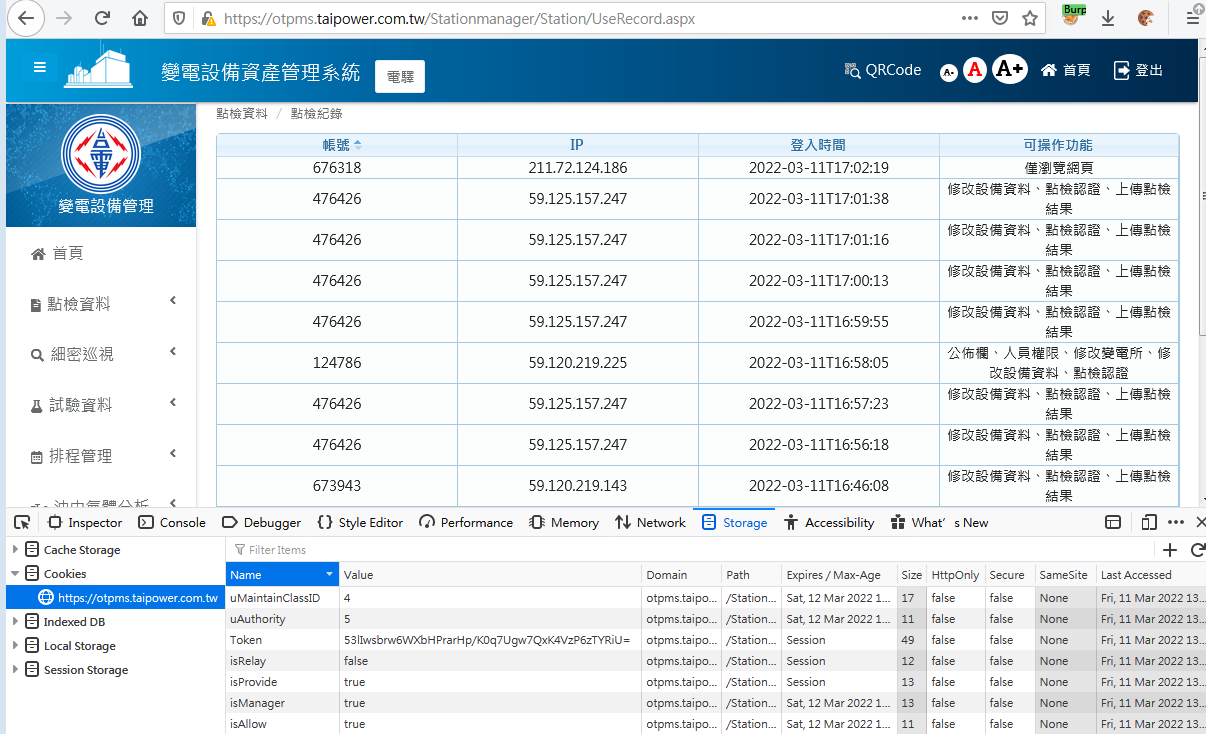Expand Indexed DB tree node
1206x734 pixels.
click(x=15, y=622)
